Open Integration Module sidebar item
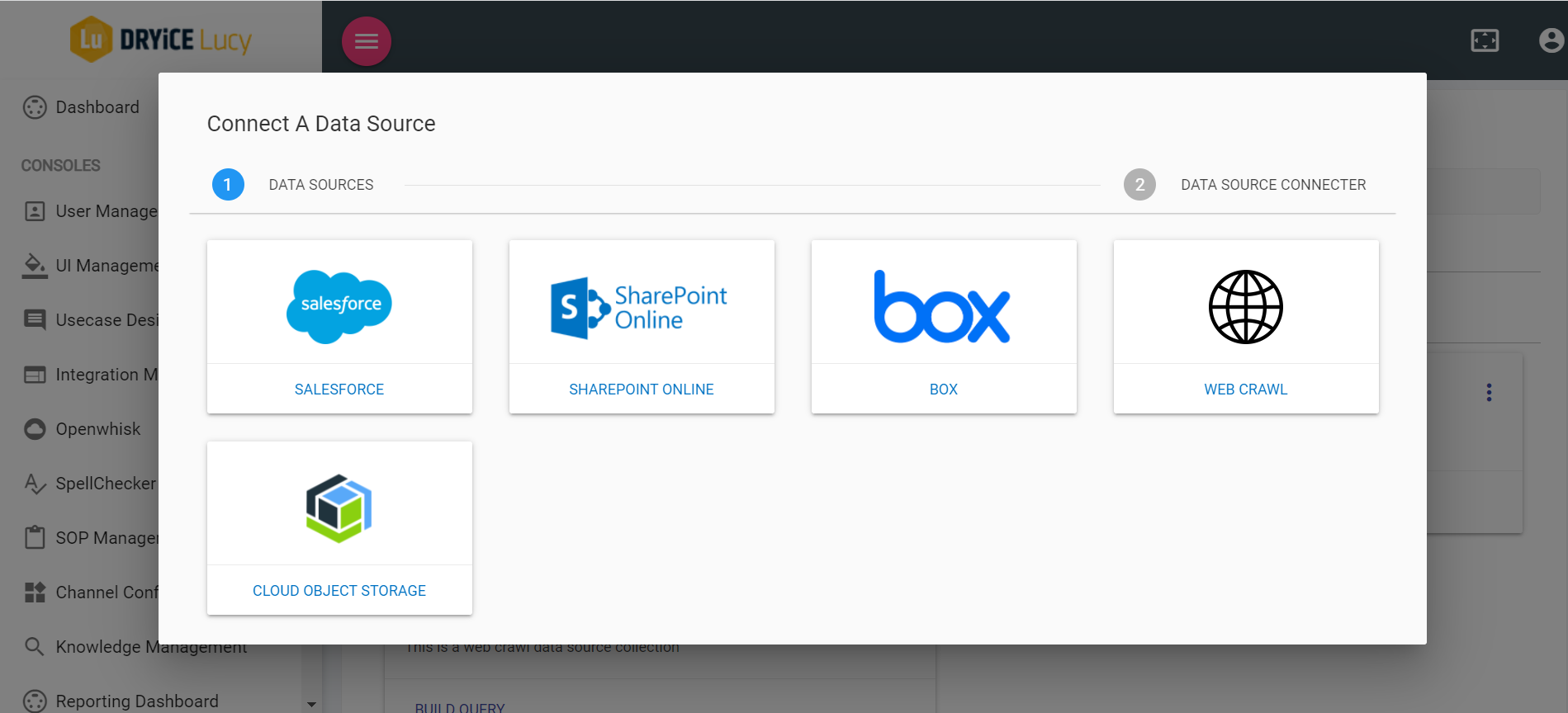Image resolution: width=1568 pixels, height=713 pixels. point(107,375)
